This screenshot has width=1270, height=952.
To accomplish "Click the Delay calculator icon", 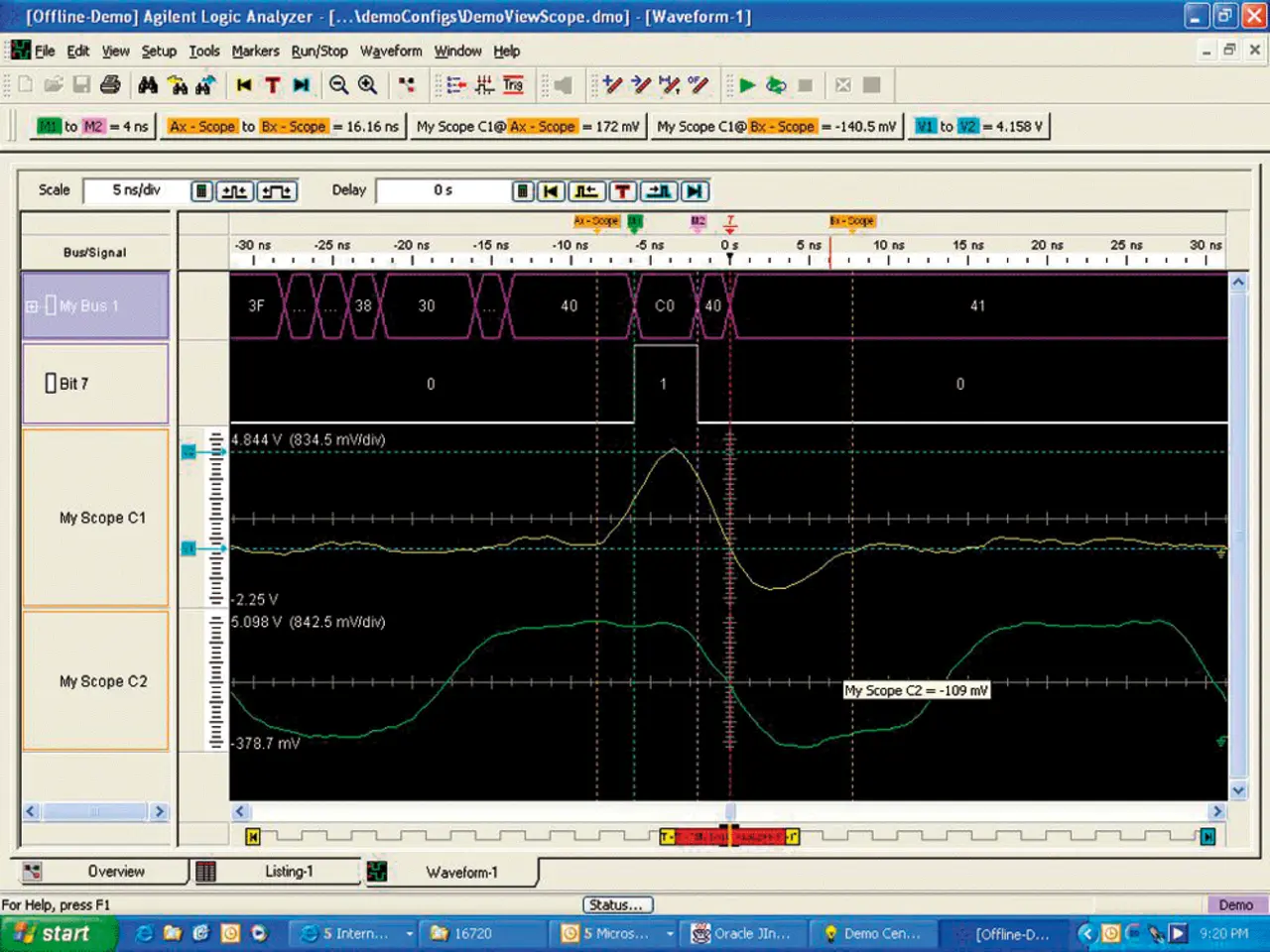I will (x=523, y=191).
